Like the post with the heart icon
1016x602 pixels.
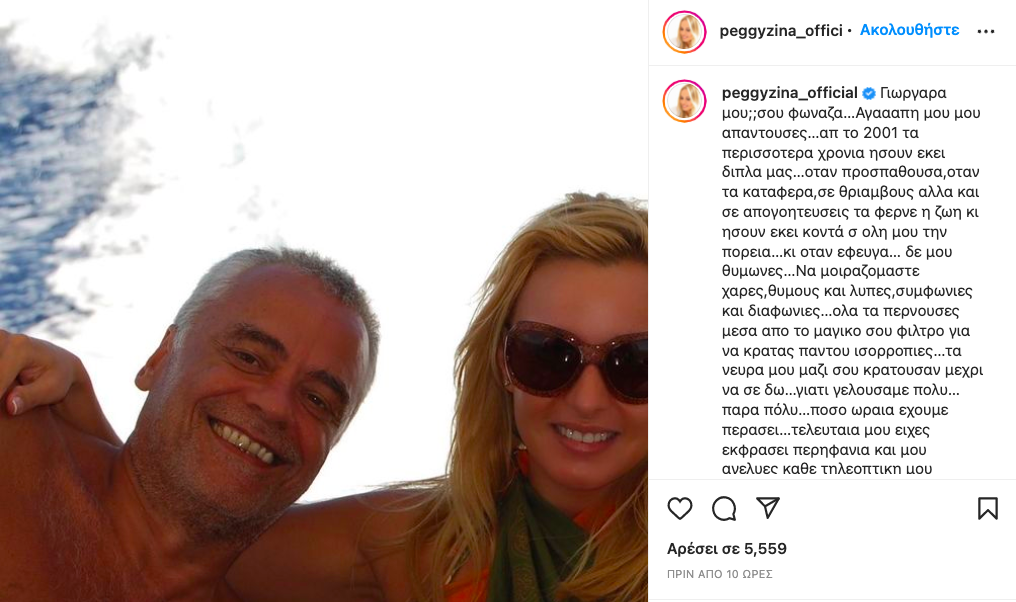click(x=680, y=509)
